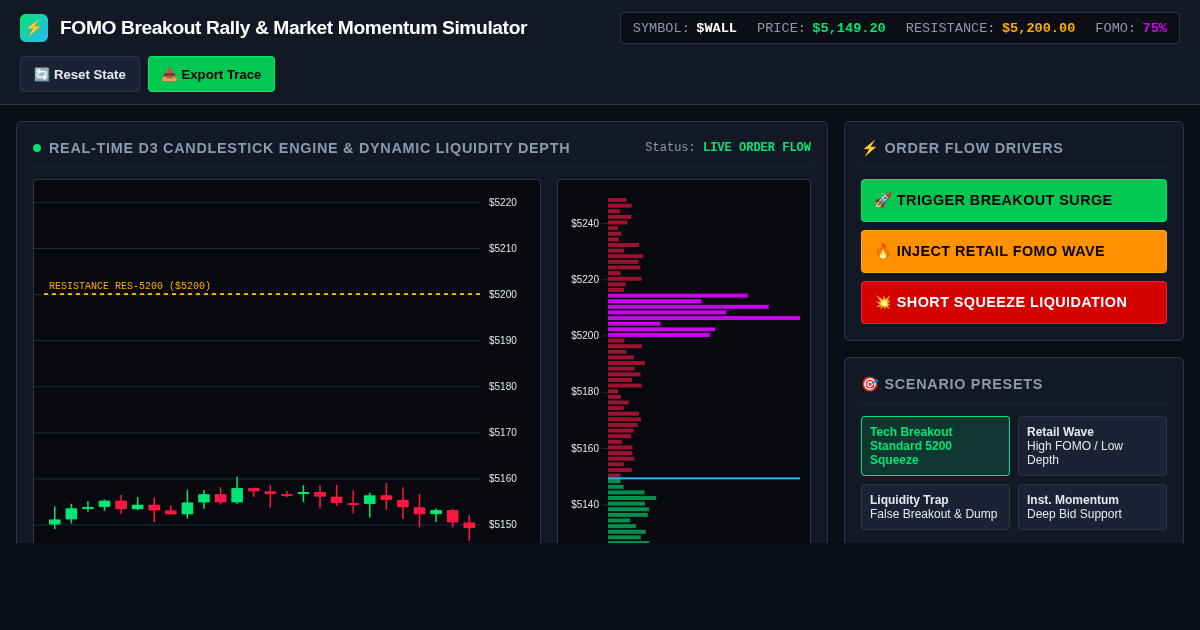Click the $5220 candlestick axis label
The width and height of the screenshot is (1200, 630).
[503, 203]
